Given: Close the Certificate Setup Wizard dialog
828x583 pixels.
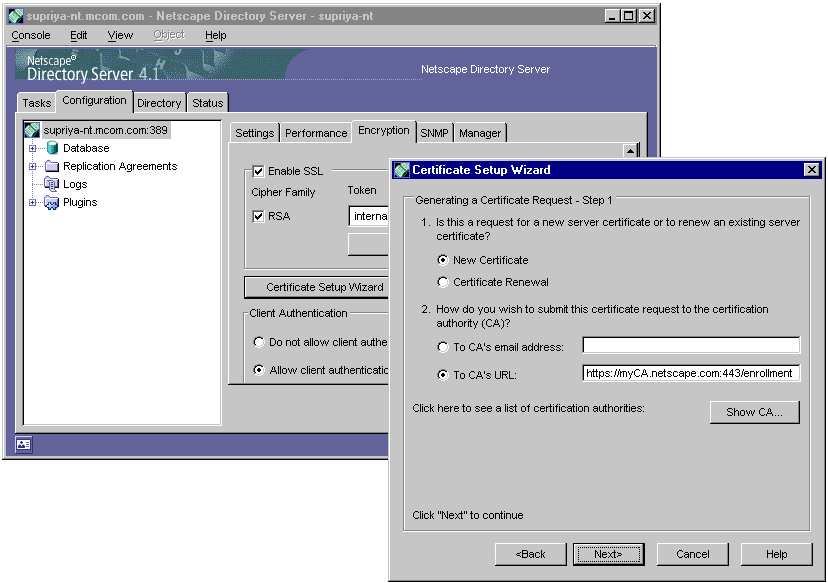Looking at the screenshot, I should click(x=811, y=170).
